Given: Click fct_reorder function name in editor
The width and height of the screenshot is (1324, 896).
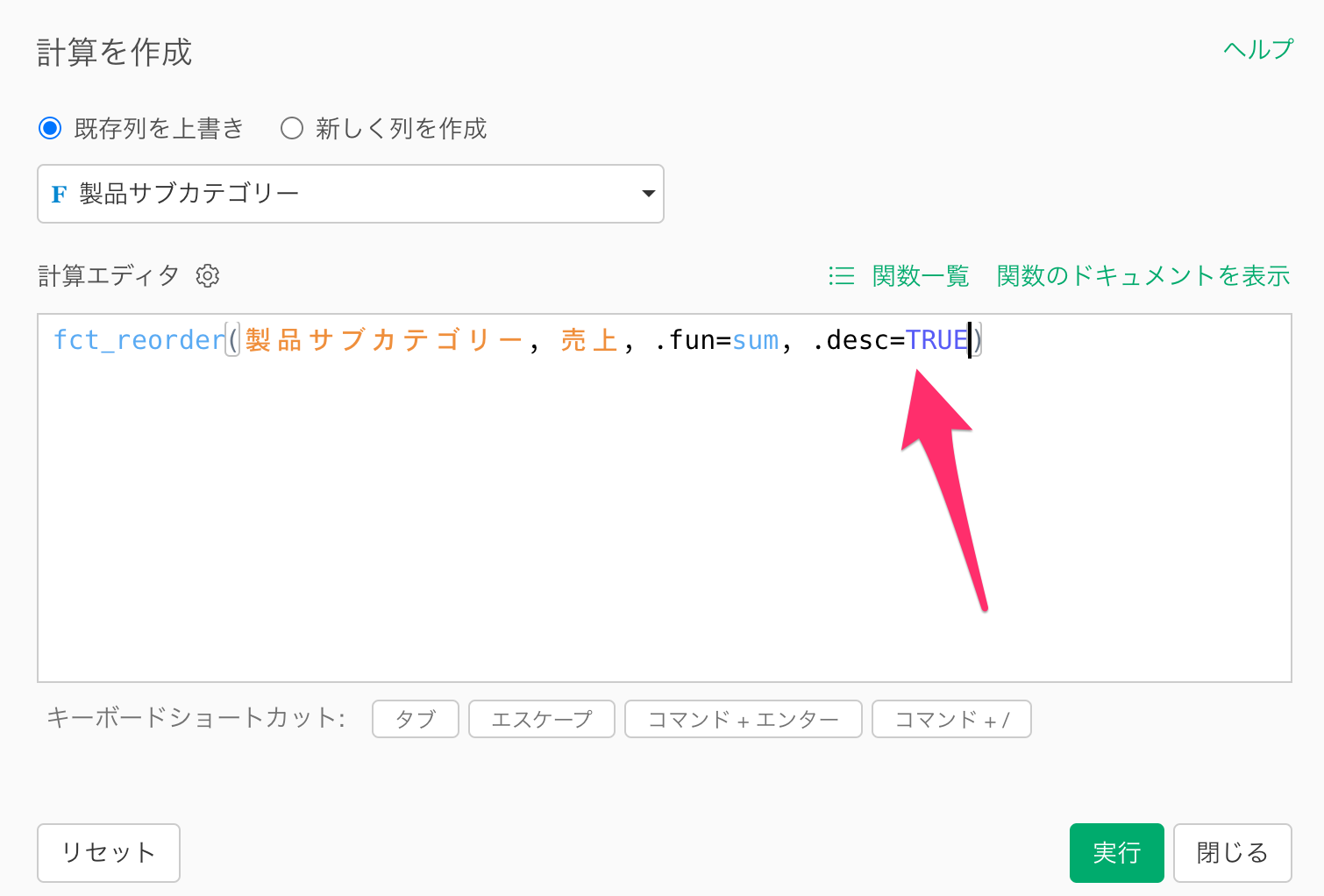Looking at the screenshot, I should pyautogui.click(x=139, y=340).
